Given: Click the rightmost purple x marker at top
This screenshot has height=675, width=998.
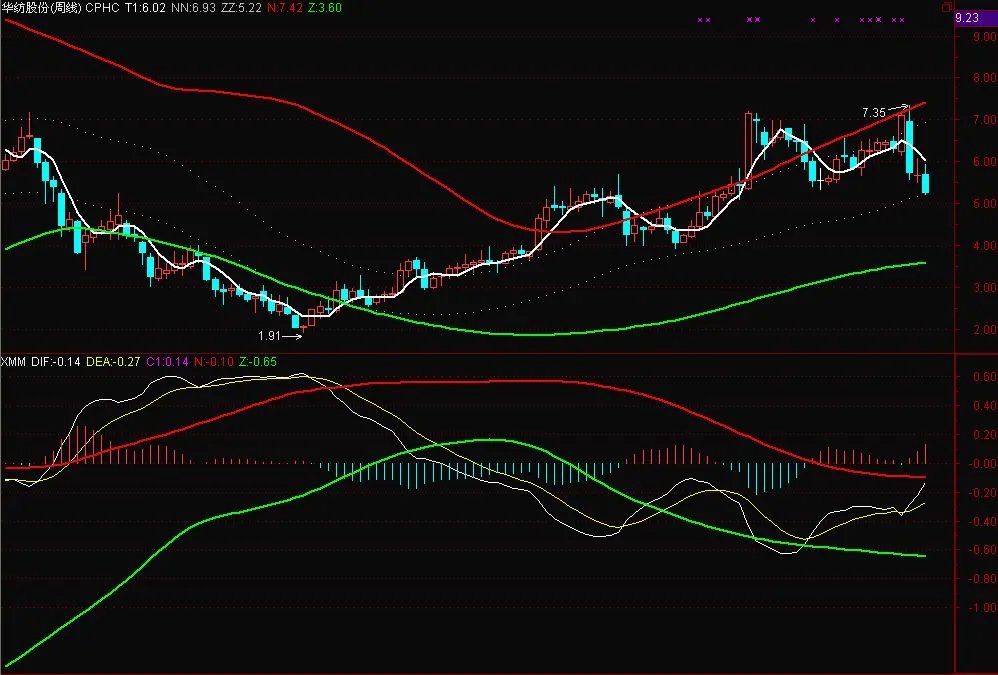Looking at the screenshot, I should click(x=902, y=19).
